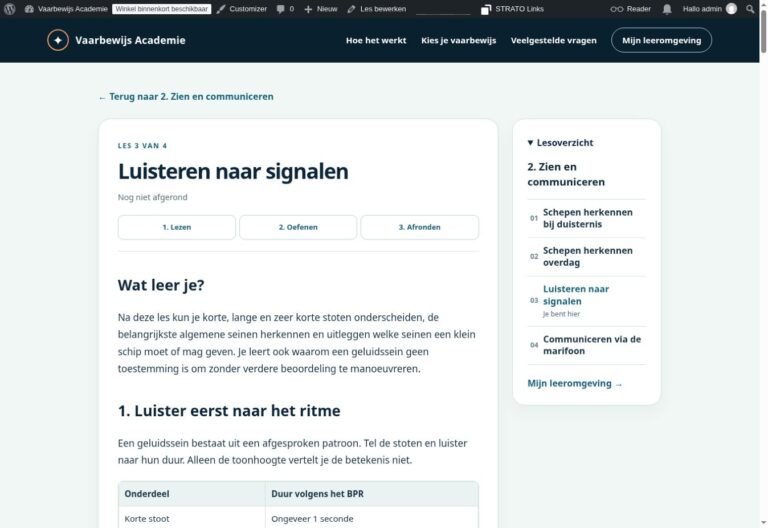Go back via 'Terug naar 2. Zien en communiceren'

click(186, 96)
